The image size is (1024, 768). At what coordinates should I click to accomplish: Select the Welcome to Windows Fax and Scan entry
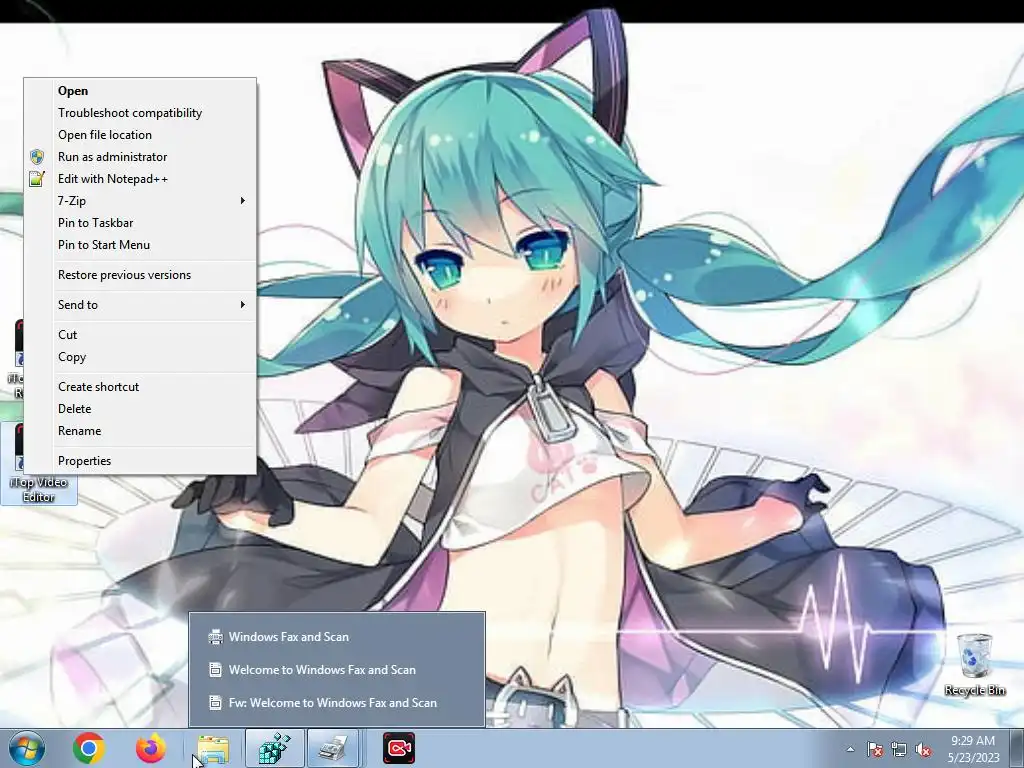pos(337,670)
